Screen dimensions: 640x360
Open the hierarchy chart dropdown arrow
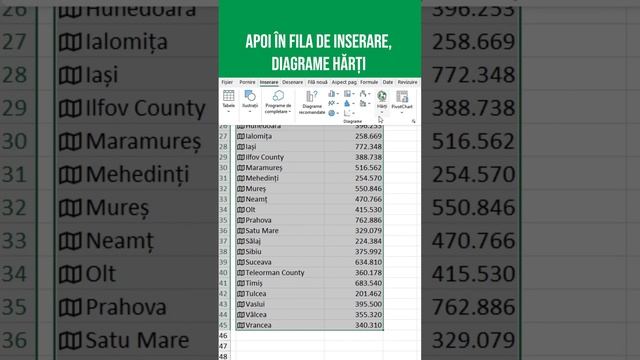pyautogui.click(x=353, y=94)
